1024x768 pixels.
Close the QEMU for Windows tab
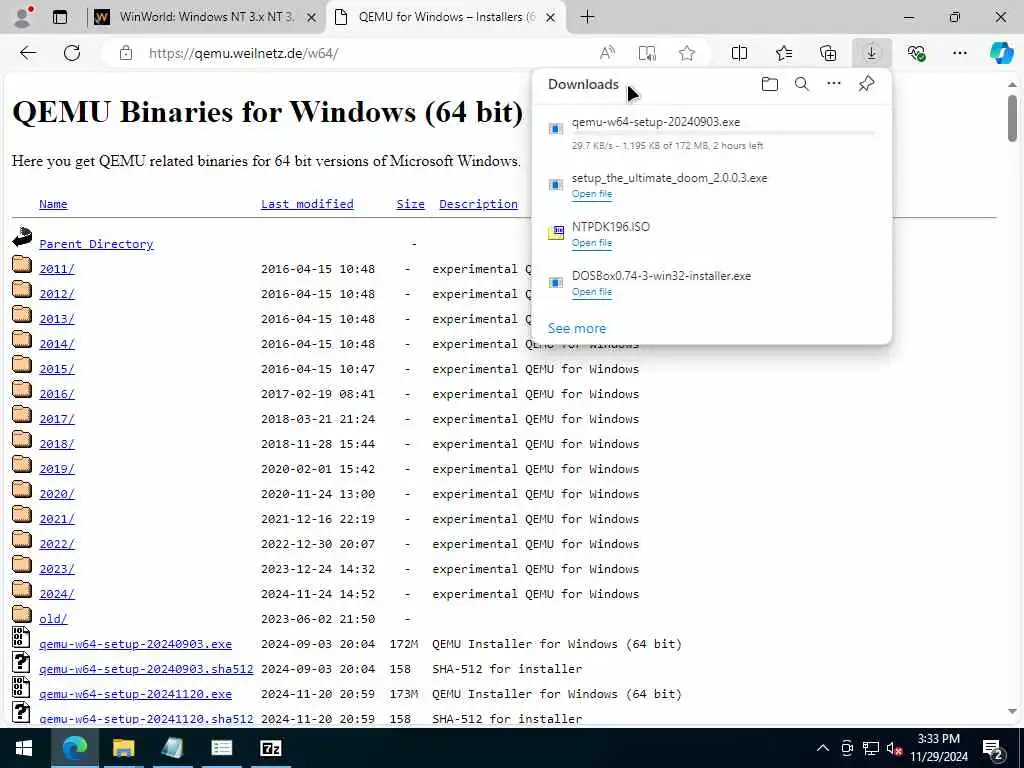(551, 18)
